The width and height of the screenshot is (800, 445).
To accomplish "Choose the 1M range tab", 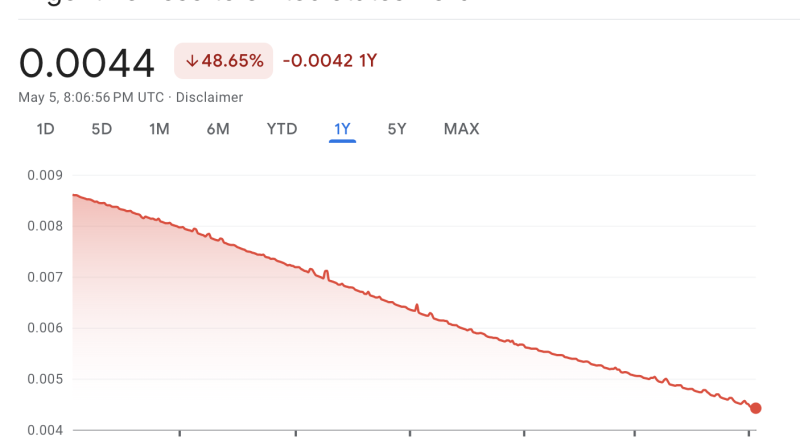I will tap(159, 129).
